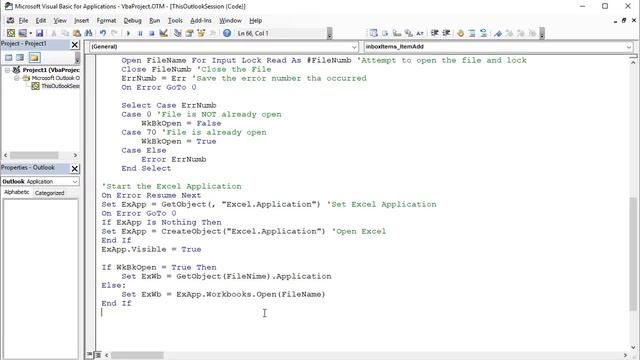Image resolution: width=640 pixels, height=360 pixels.
Task: Click the Previous Bookmark icon
Action: click(521, 33)
